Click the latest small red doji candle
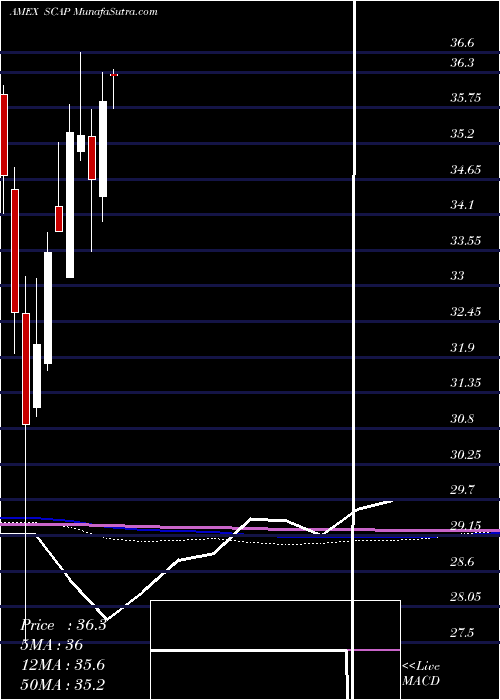The image size is (500, 700). tap(114, 75)
